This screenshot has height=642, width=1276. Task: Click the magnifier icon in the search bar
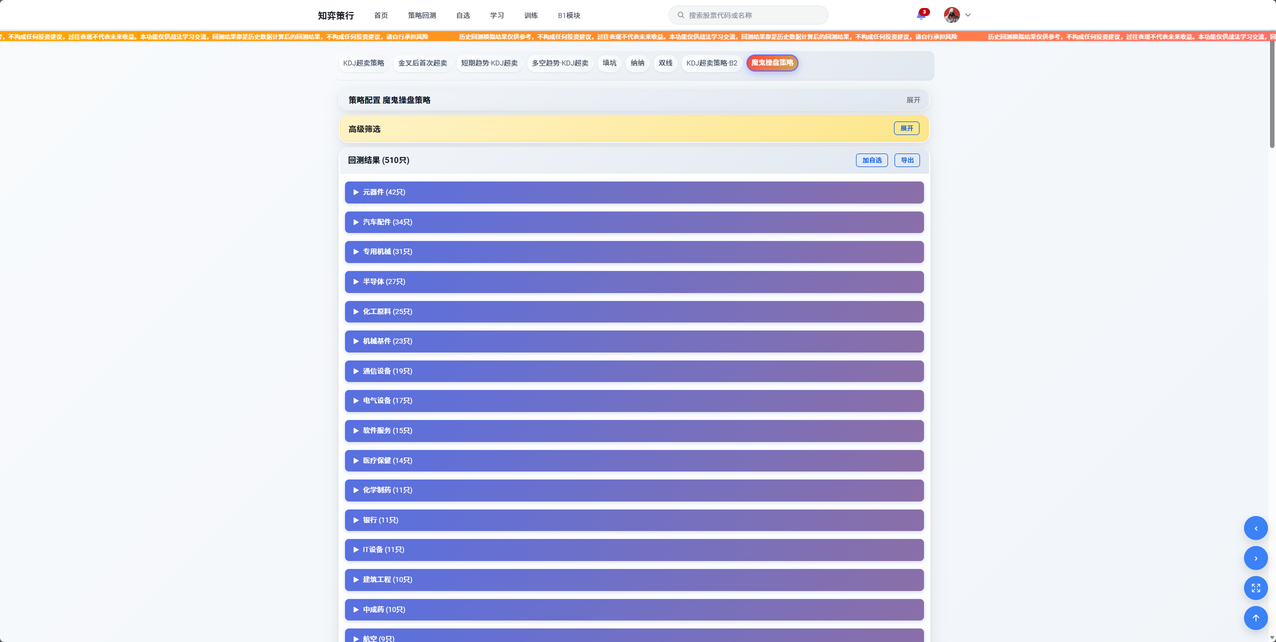(x=680, y=14)
